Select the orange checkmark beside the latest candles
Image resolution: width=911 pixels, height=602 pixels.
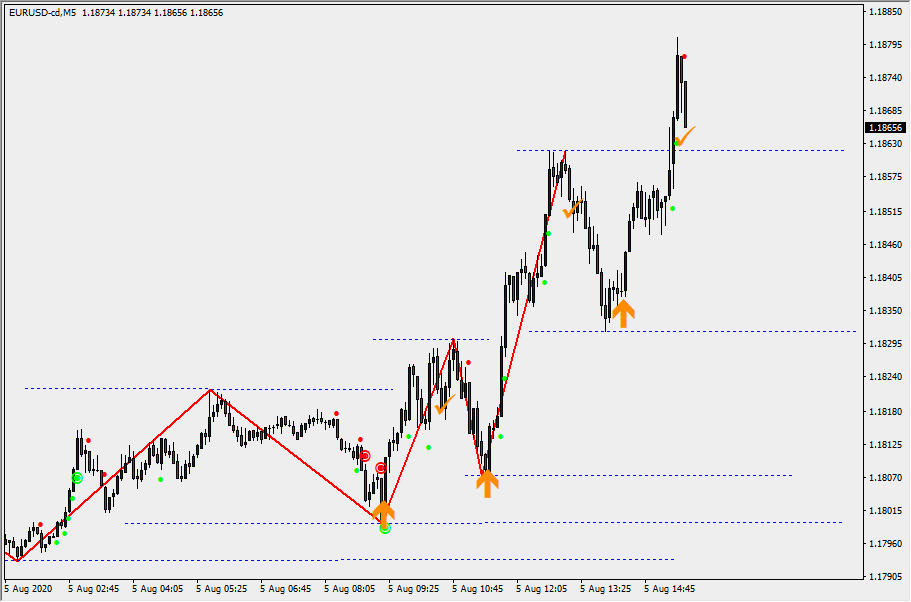click(684, 136)
